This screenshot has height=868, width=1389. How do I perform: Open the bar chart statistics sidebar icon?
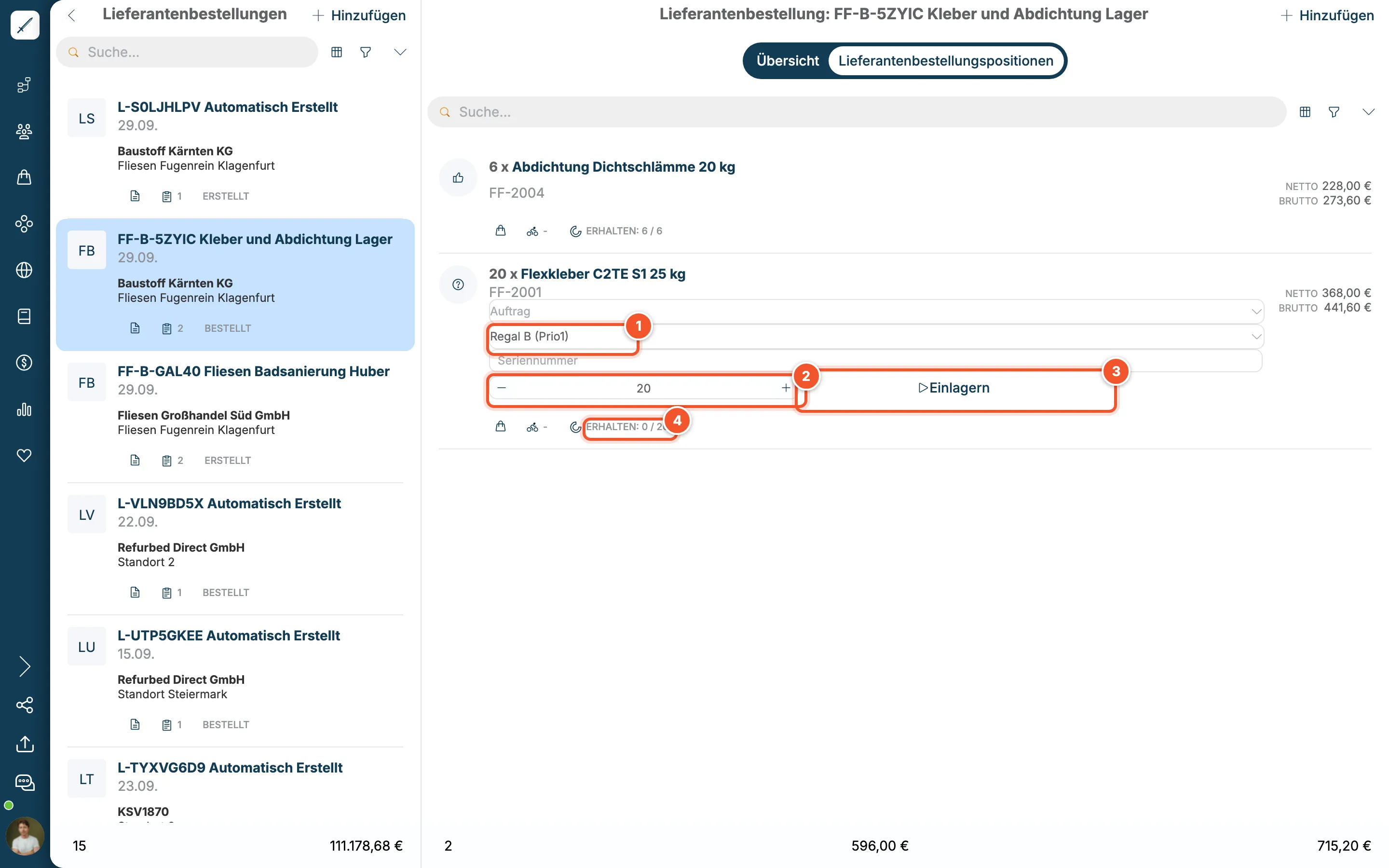point(24,409)
